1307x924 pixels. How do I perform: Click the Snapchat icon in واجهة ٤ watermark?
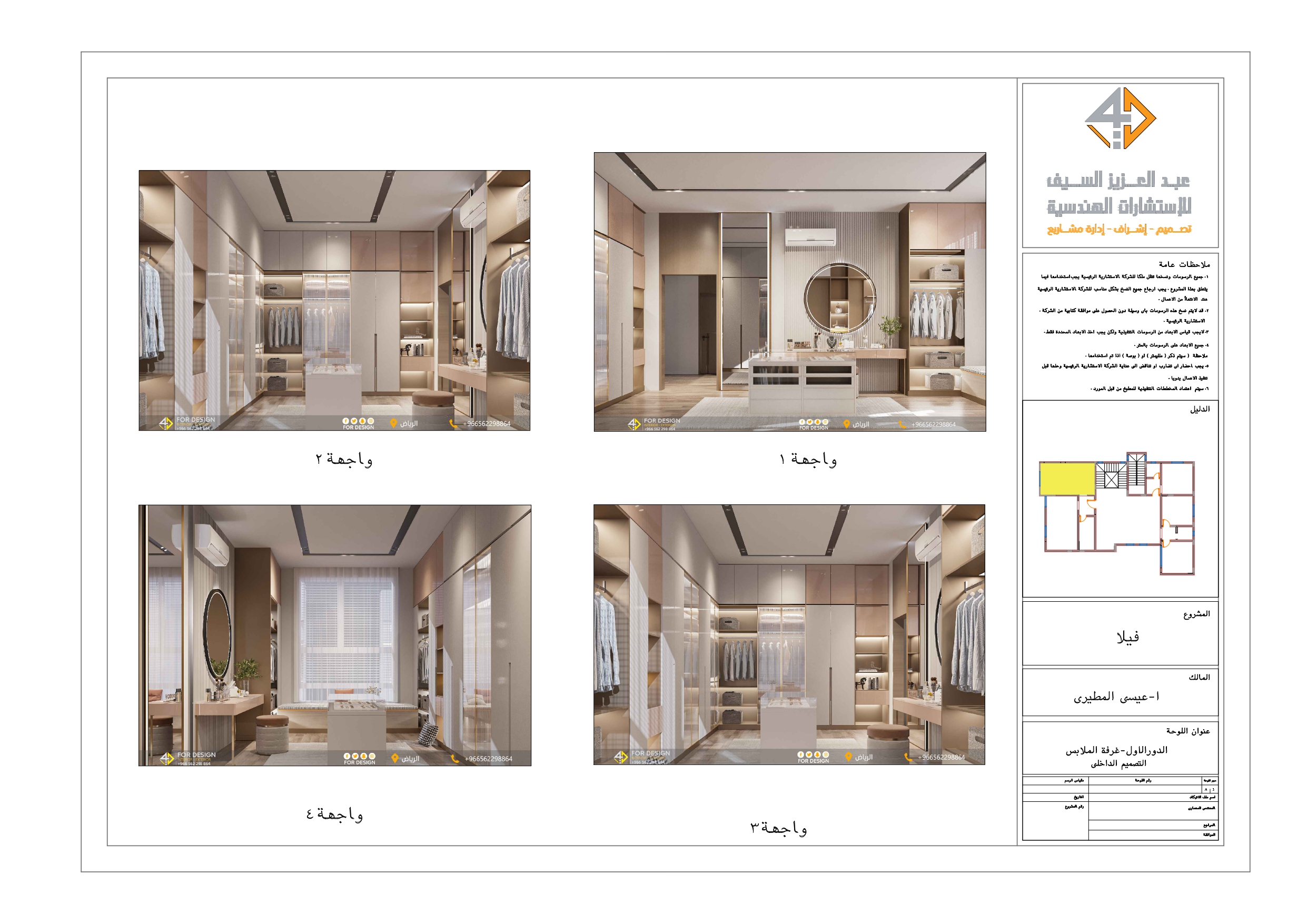pyautogui.click(x=364, y=757)
